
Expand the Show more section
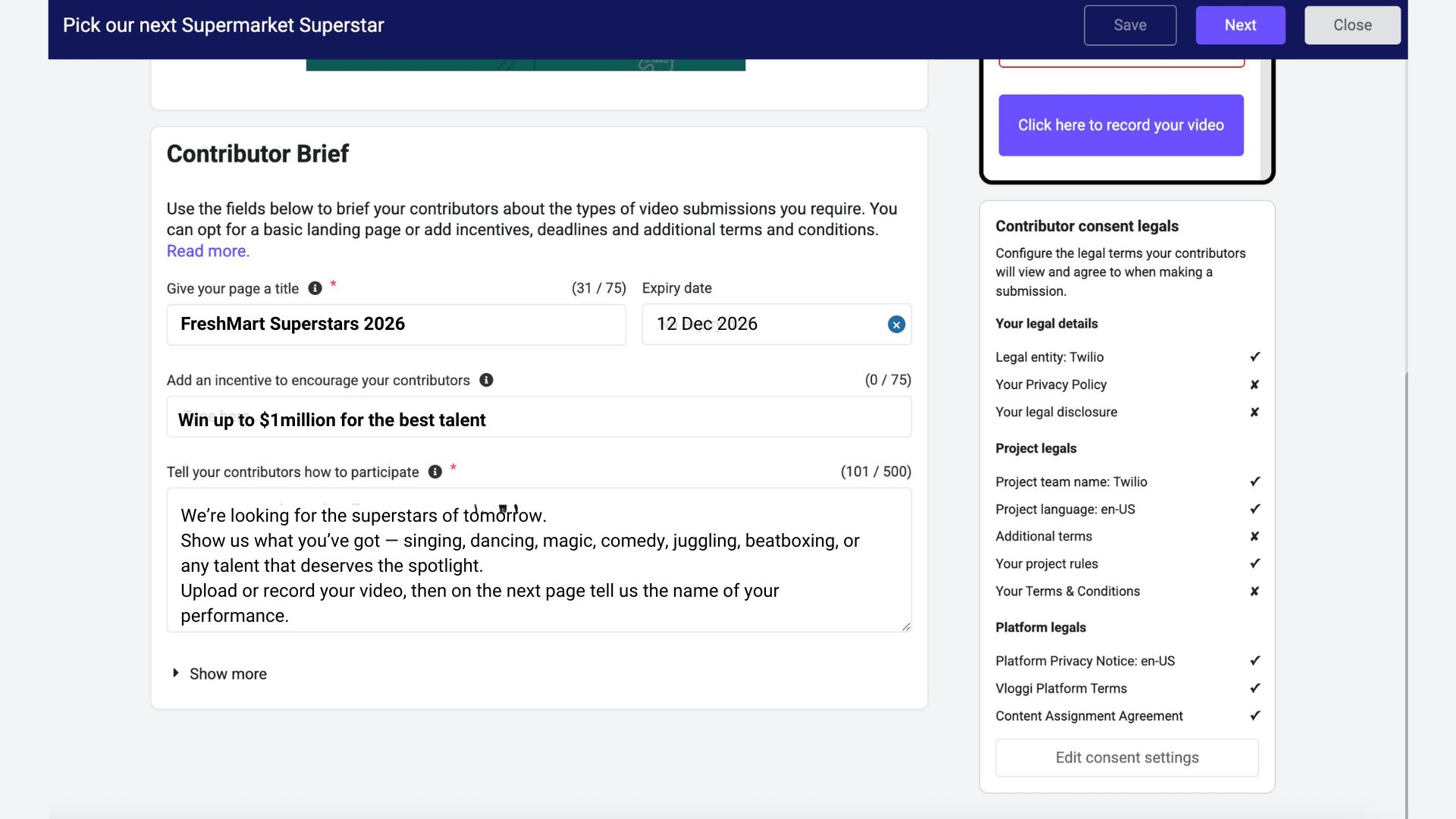coord(220,673)
